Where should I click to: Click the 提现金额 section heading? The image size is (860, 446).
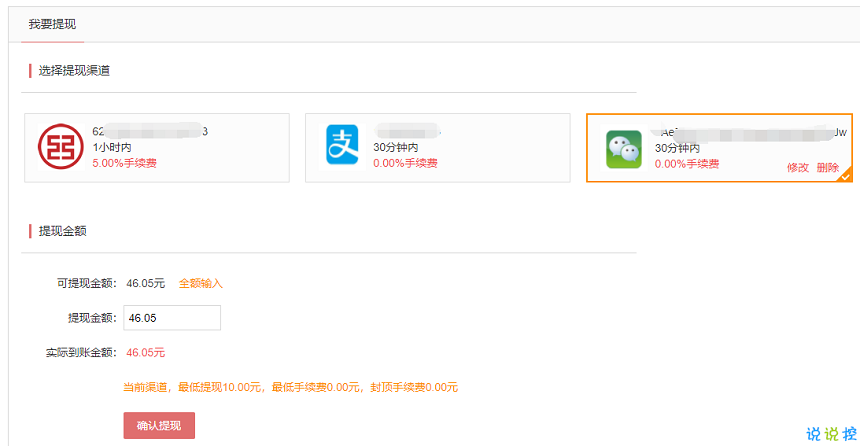click(x=63, y=231)
